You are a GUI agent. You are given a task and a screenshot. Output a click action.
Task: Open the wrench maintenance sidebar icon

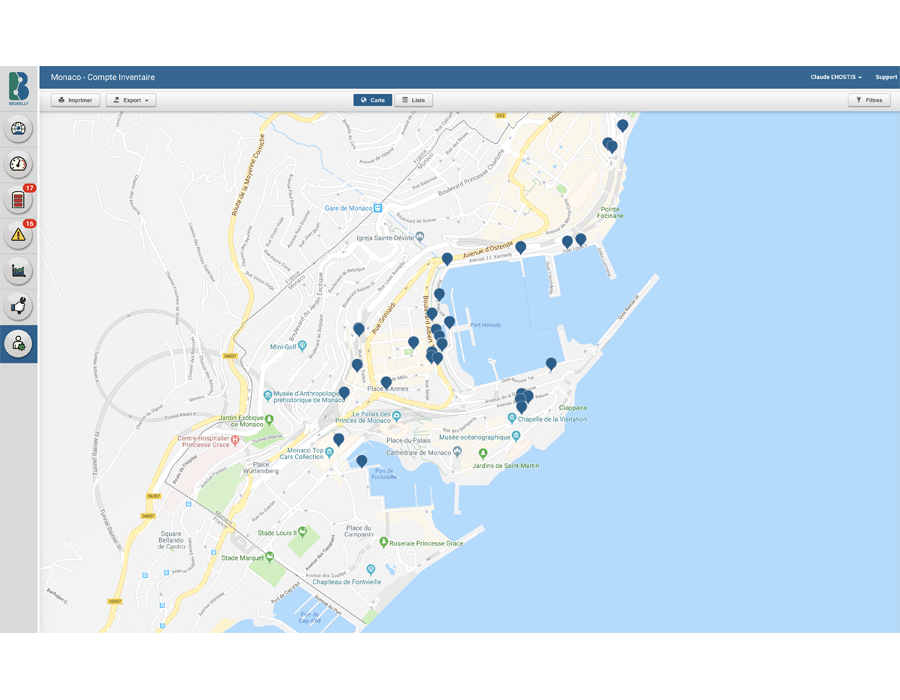(19, 307)
